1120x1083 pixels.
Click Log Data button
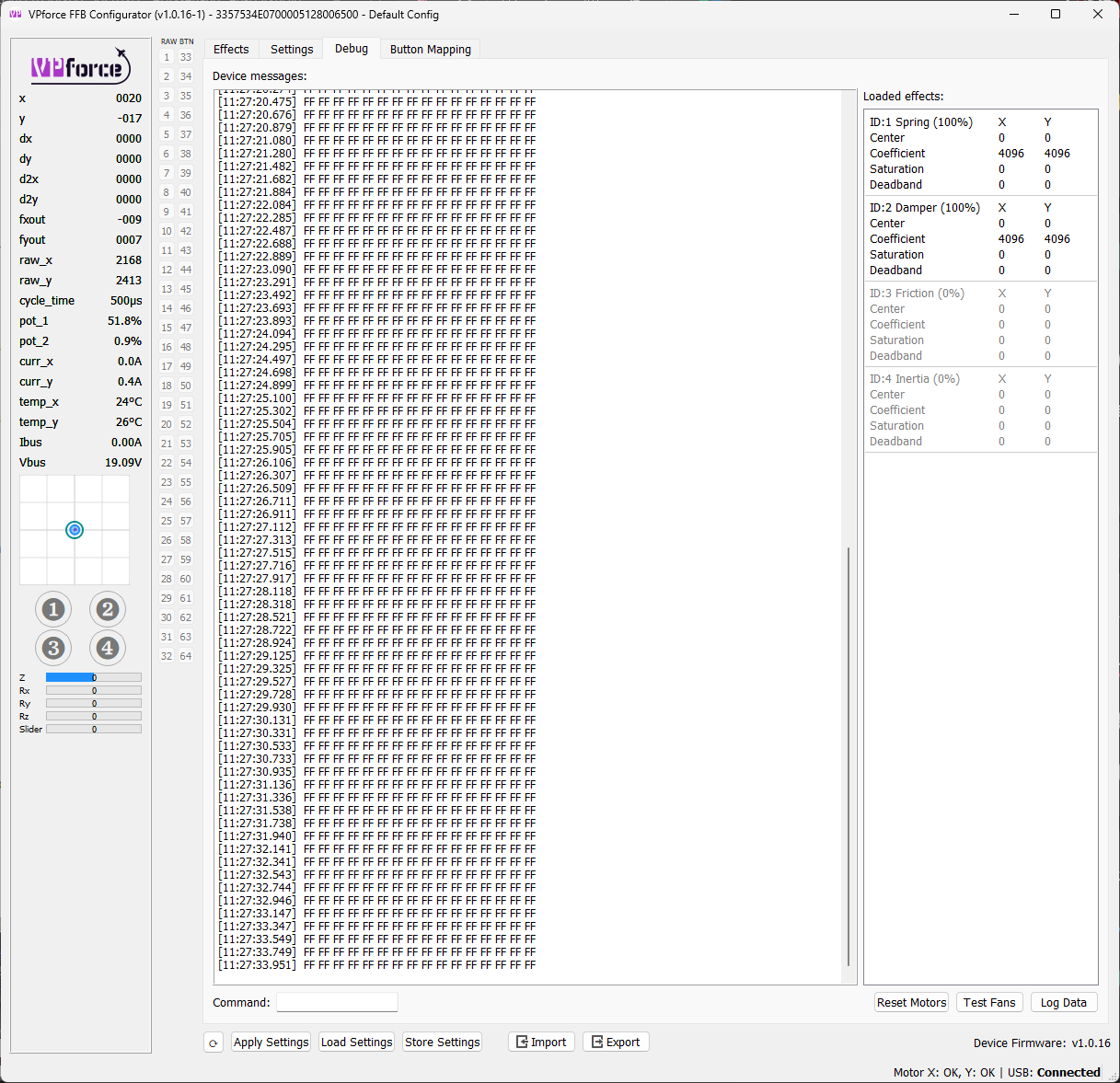pyautogui.click(x=1064, y=1003)
